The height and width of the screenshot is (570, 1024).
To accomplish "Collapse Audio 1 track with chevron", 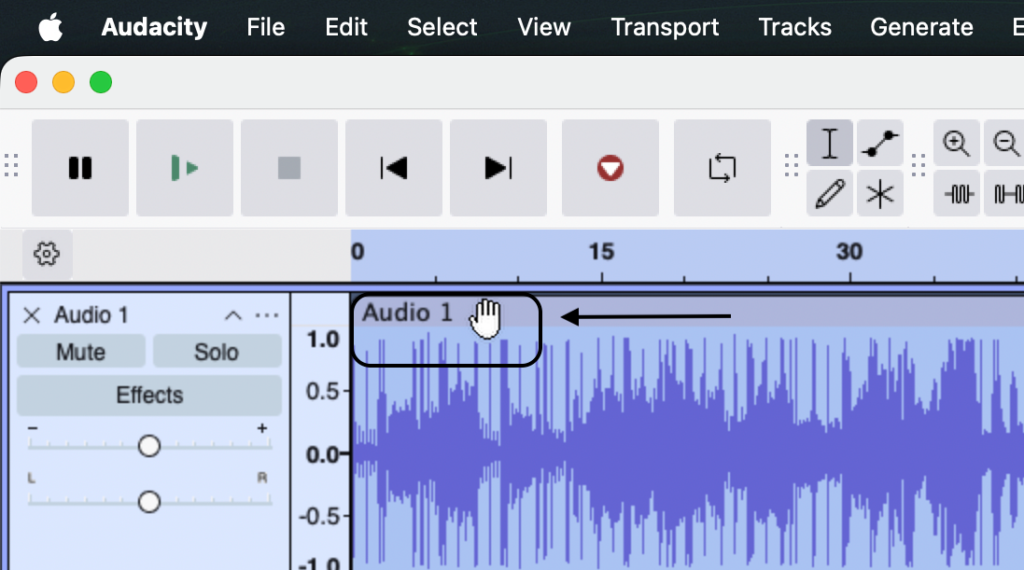I will coord(233,316).
